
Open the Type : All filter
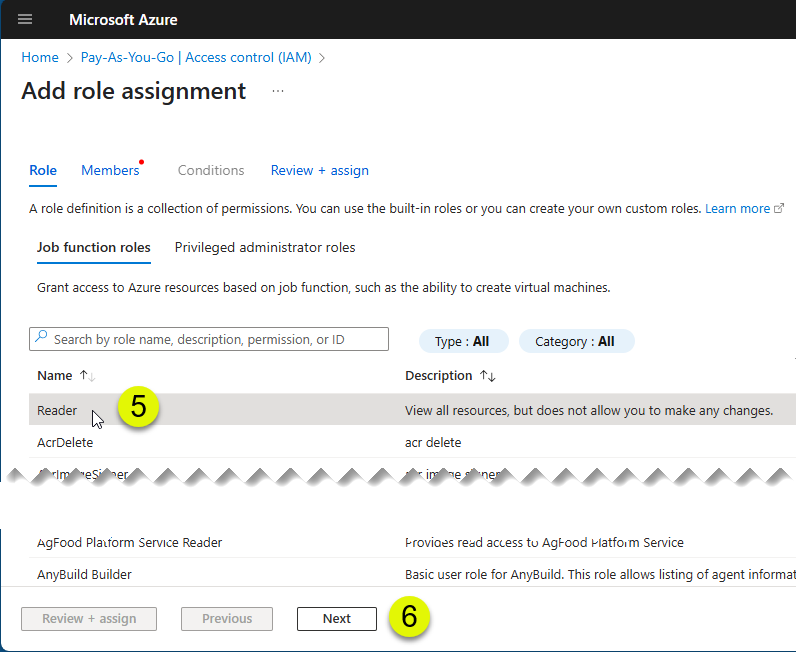coord(463,341)
